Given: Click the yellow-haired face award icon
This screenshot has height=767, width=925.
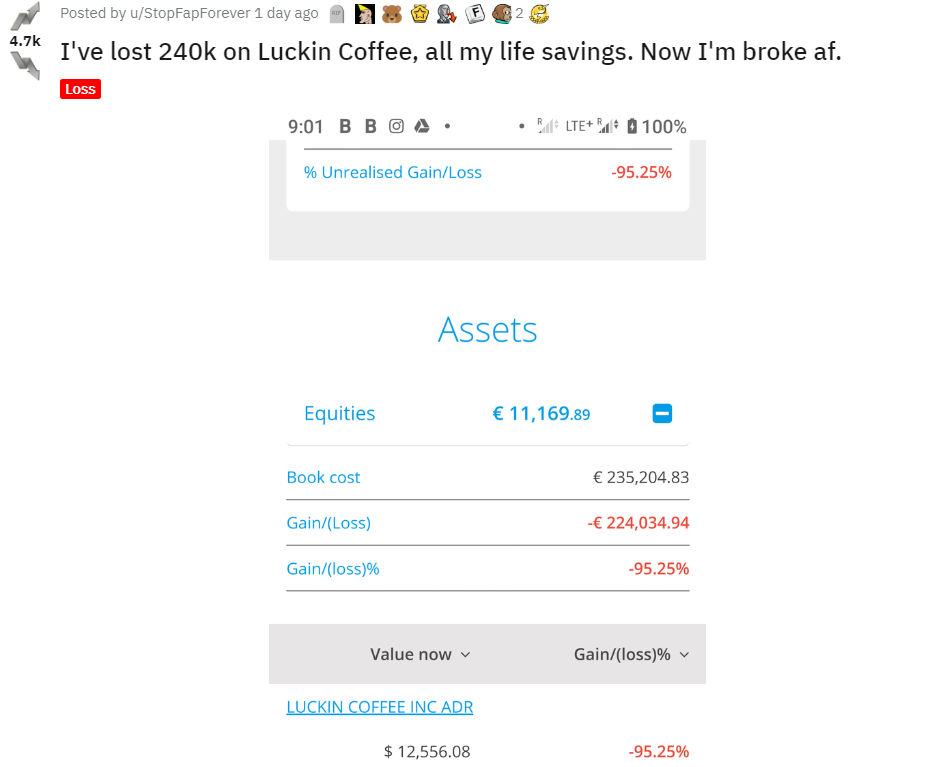Looking at the screenshot, I should click(x=365, y=14).
